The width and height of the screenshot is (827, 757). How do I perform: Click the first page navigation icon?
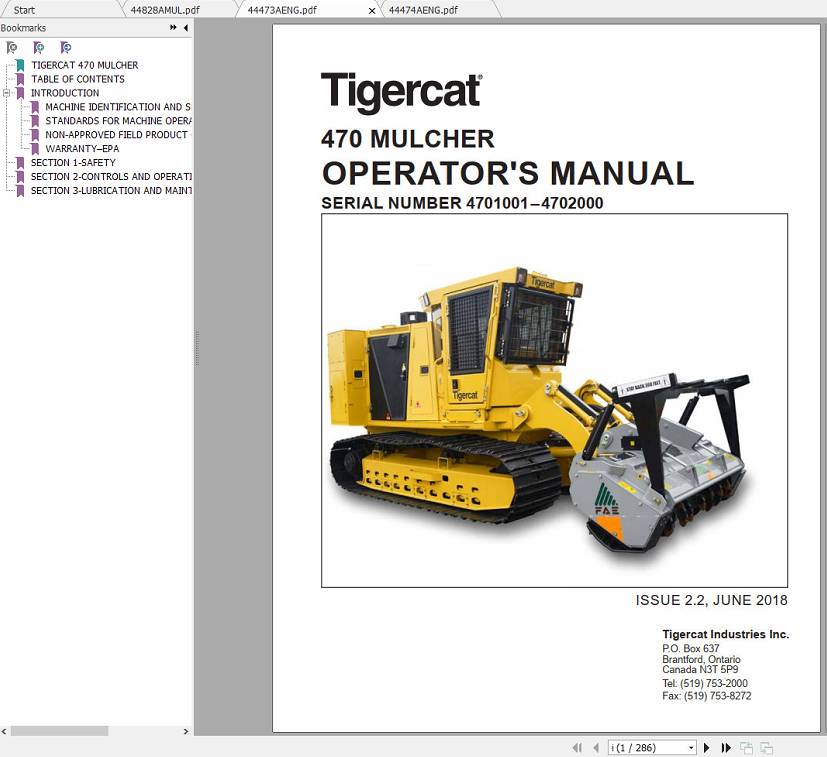pyautogui.click(x=577, y=747)
